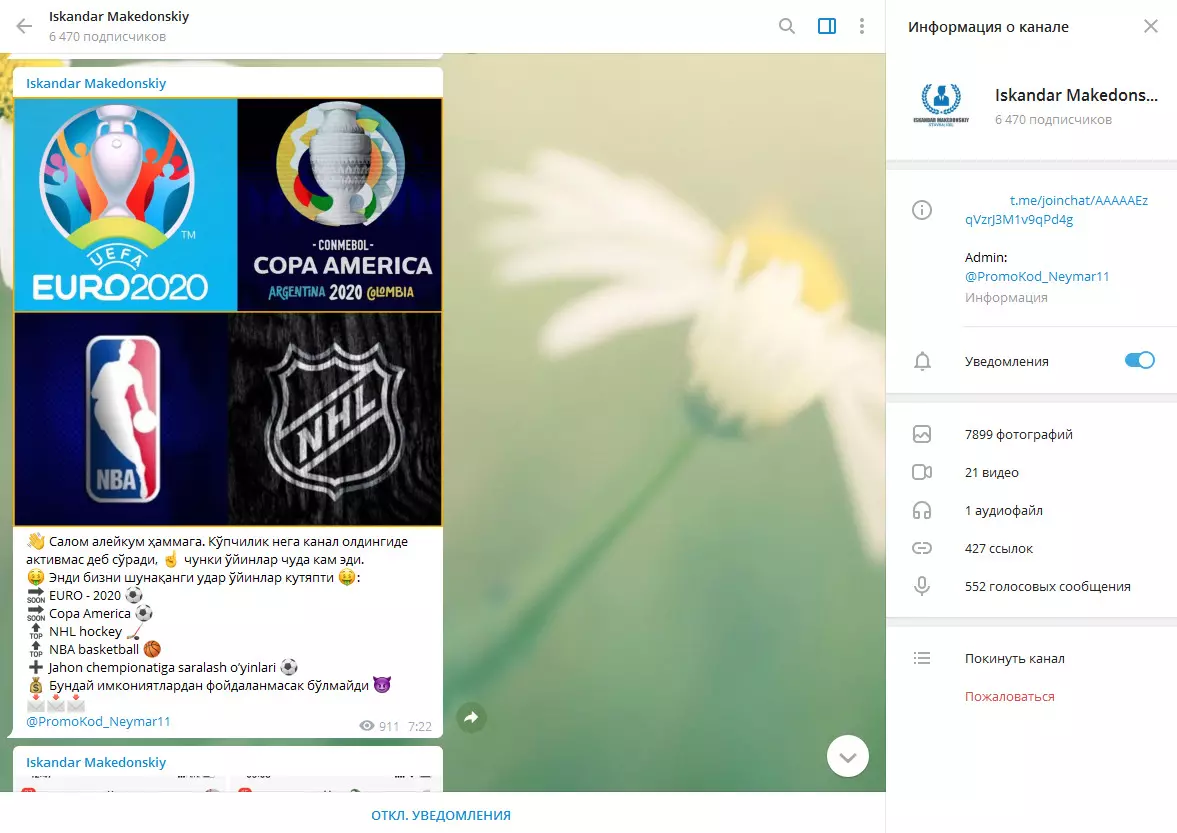Close the channel info panel
The width and height of the screenshot is (1177, 833).
click(1151, 26)
